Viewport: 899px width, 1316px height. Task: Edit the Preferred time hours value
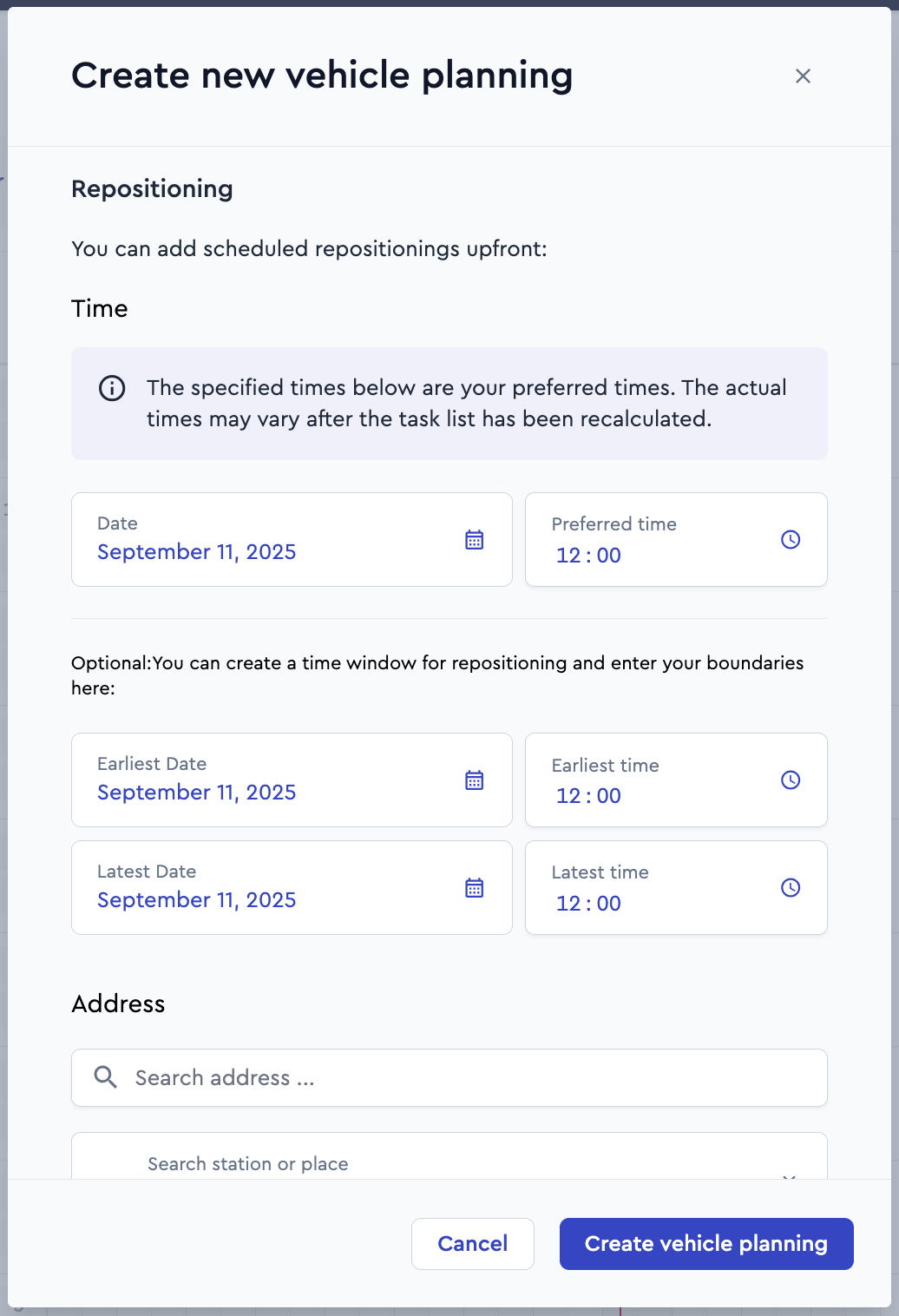coord(568,556)
